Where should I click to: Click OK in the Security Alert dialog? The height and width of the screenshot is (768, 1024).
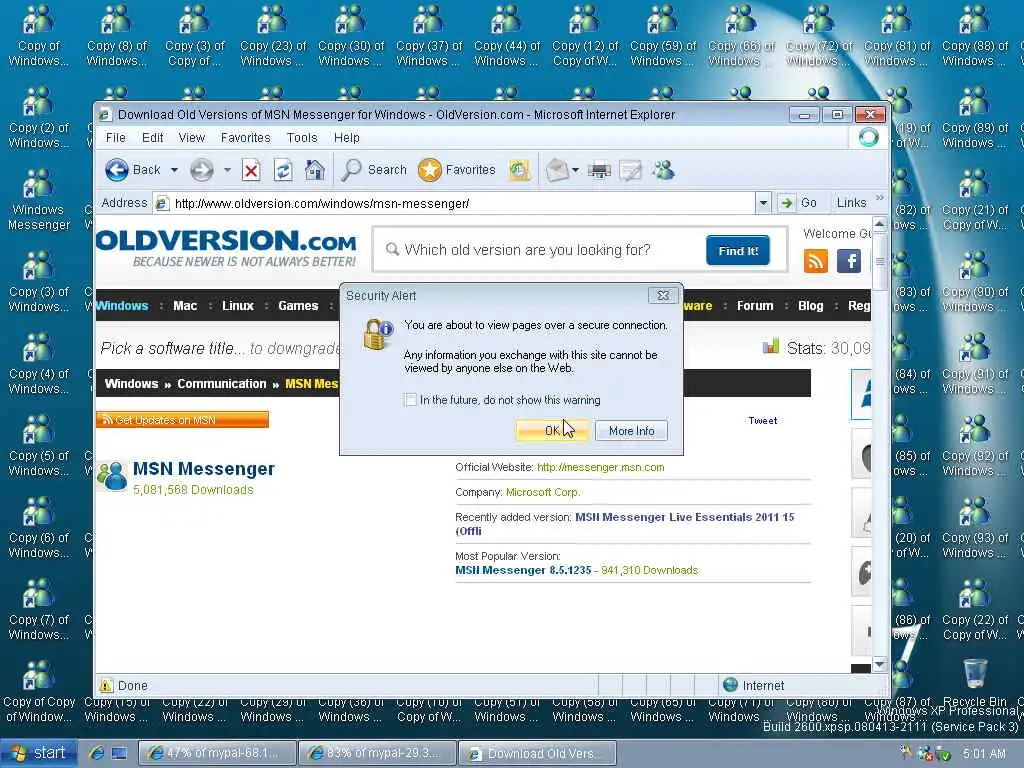(x=552, y=430)
